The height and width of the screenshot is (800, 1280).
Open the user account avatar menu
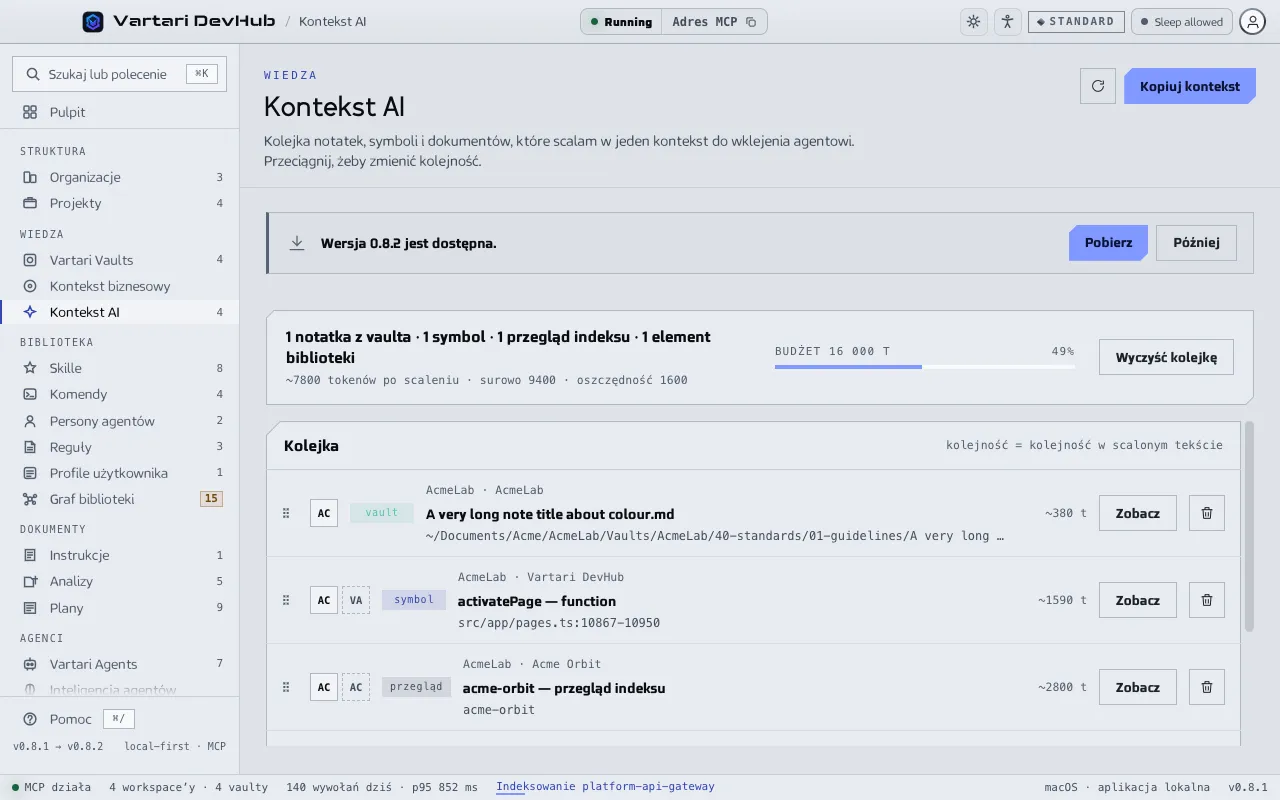coord(1252,22)
